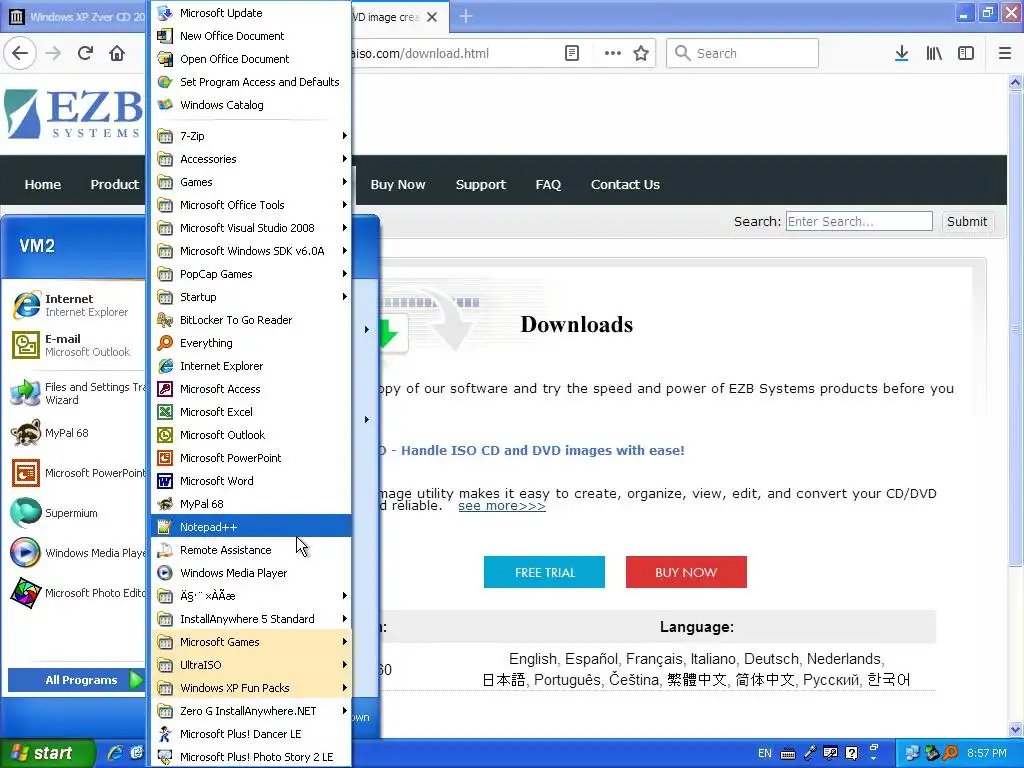This screenshot has width=1024, height=768.
Task: Open Windows Catalog entry
Action: click(251, 105)
